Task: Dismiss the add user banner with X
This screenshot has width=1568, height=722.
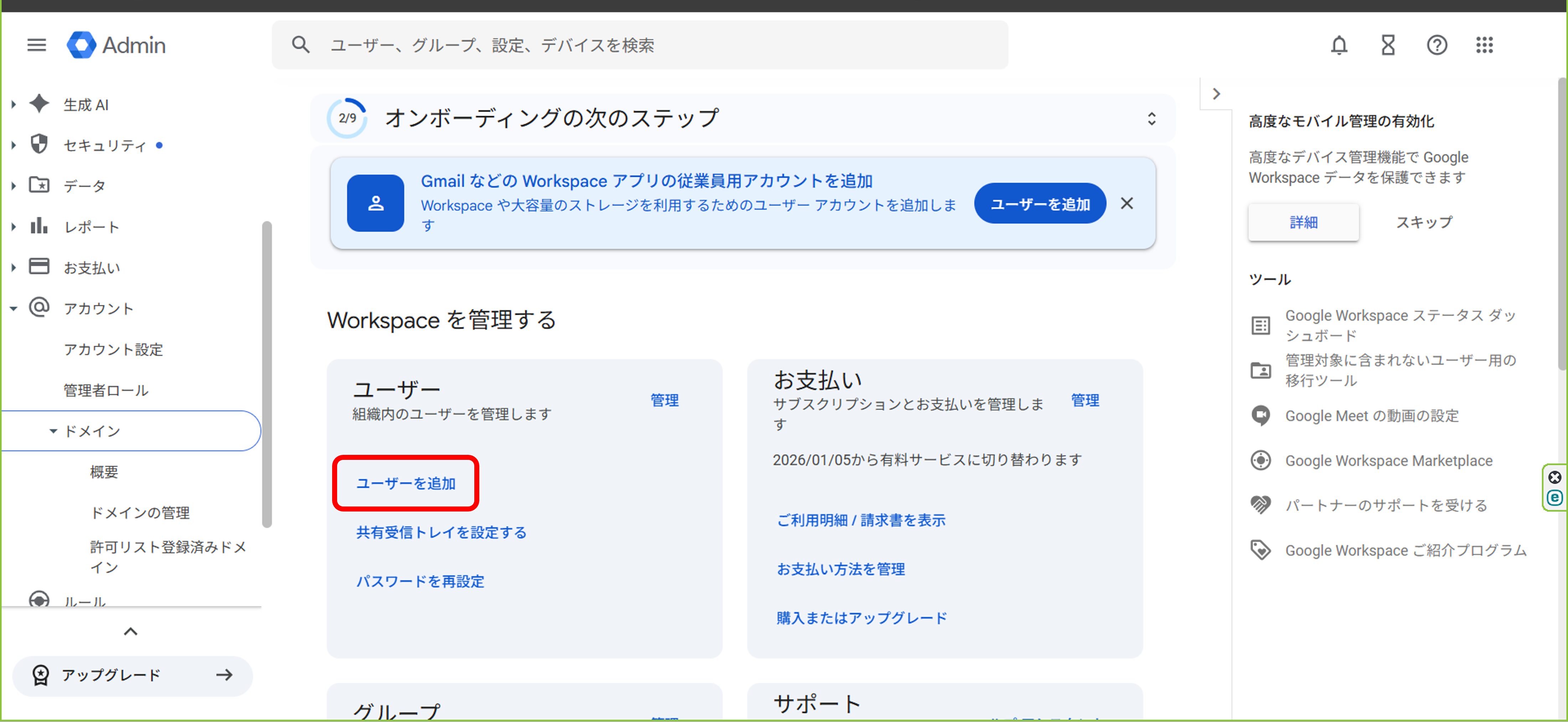Action: tap(1127, 203)
